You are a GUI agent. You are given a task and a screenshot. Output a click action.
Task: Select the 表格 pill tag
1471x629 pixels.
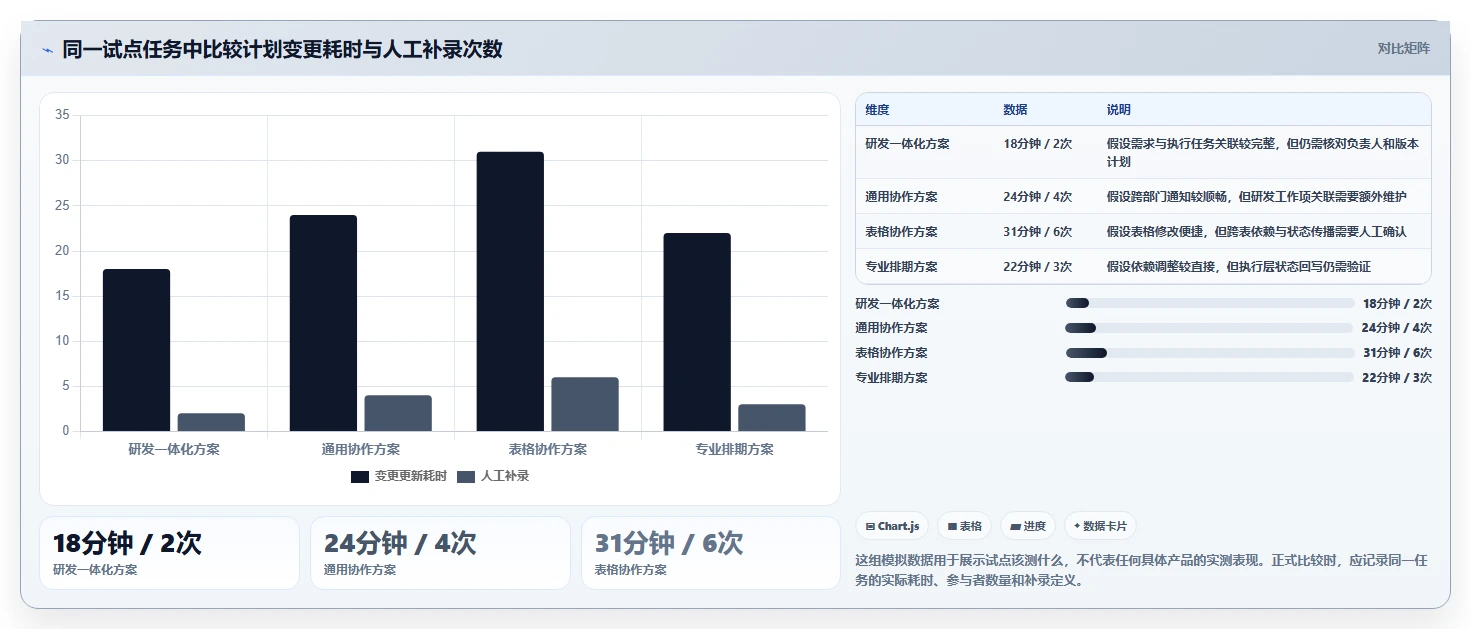pyautogui.click(x=964, y=526)
